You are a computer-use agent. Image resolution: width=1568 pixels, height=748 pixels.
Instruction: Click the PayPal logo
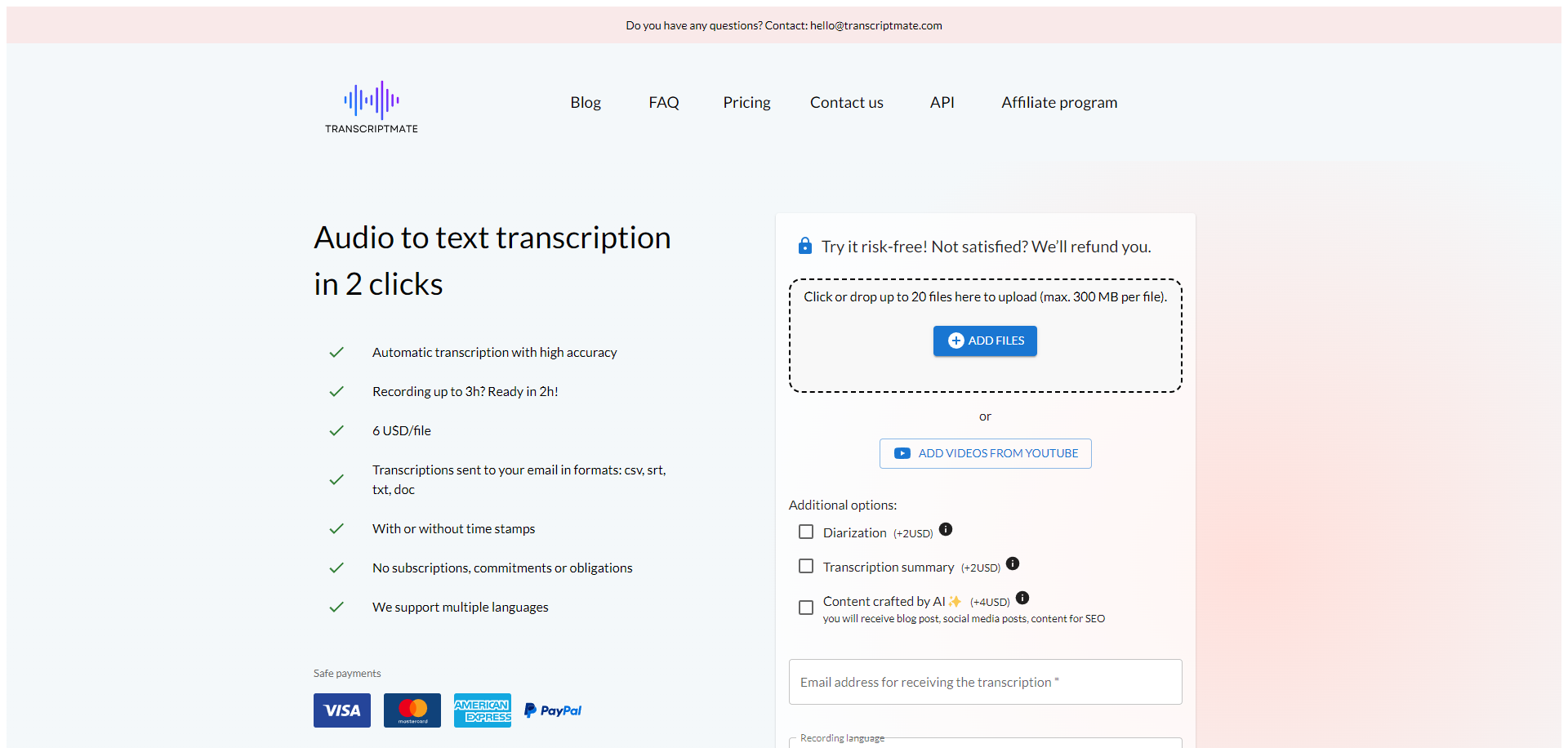[553, 710]
